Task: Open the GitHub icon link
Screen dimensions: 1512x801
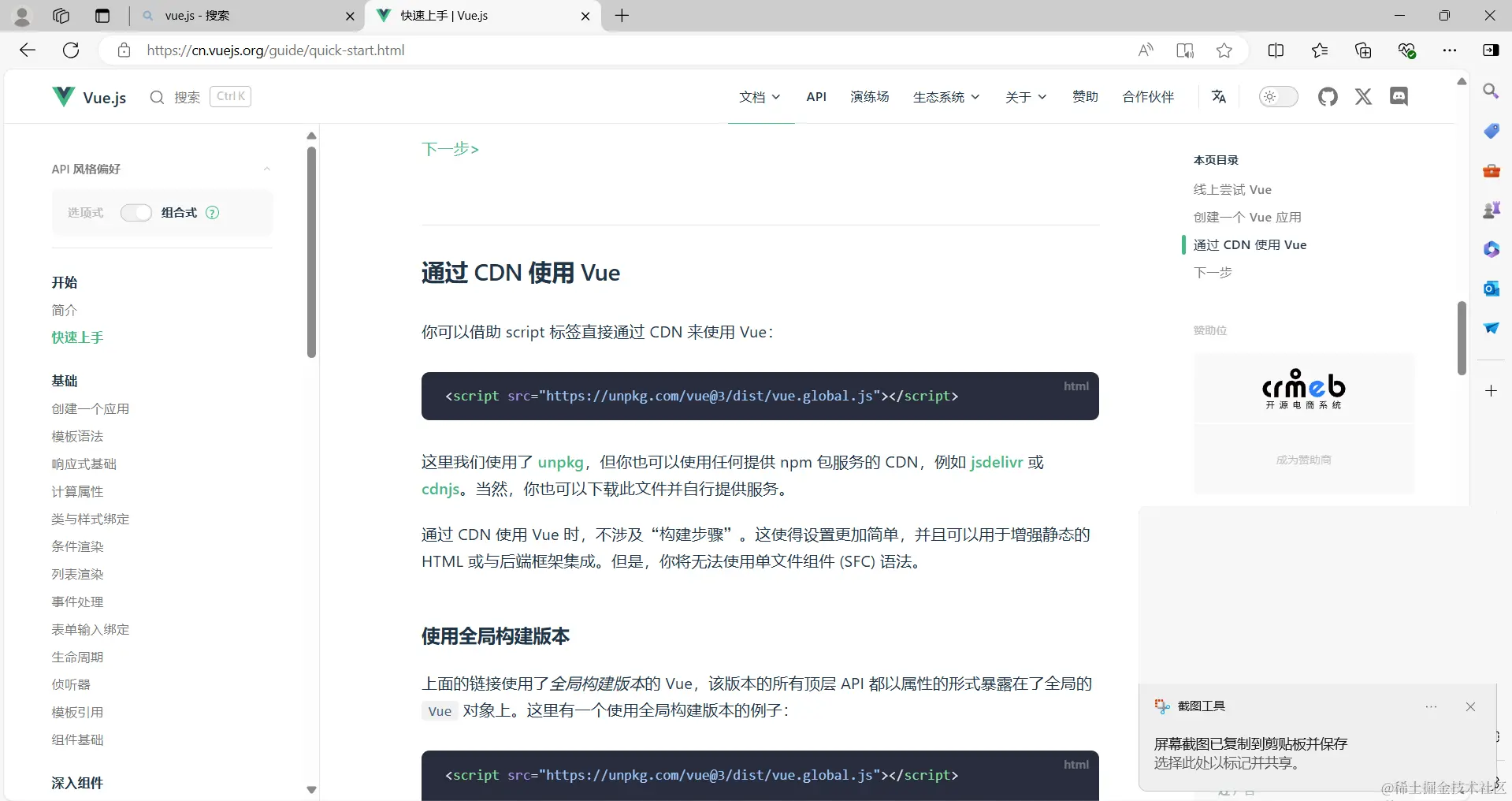Action: 1328,97
